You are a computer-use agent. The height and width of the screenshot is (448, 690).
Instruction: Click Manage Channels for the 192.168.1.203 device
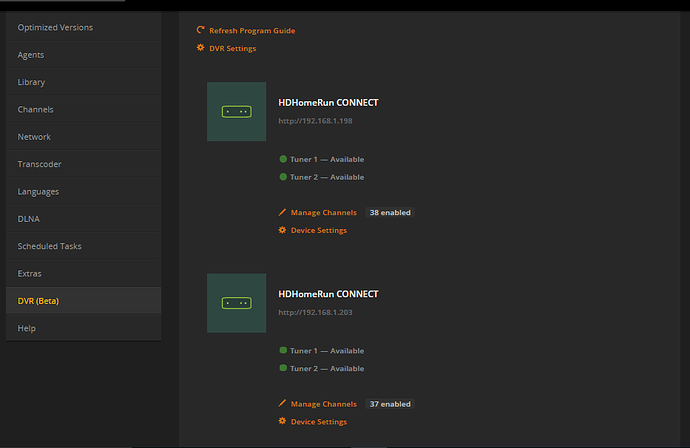tap(323, 404)
